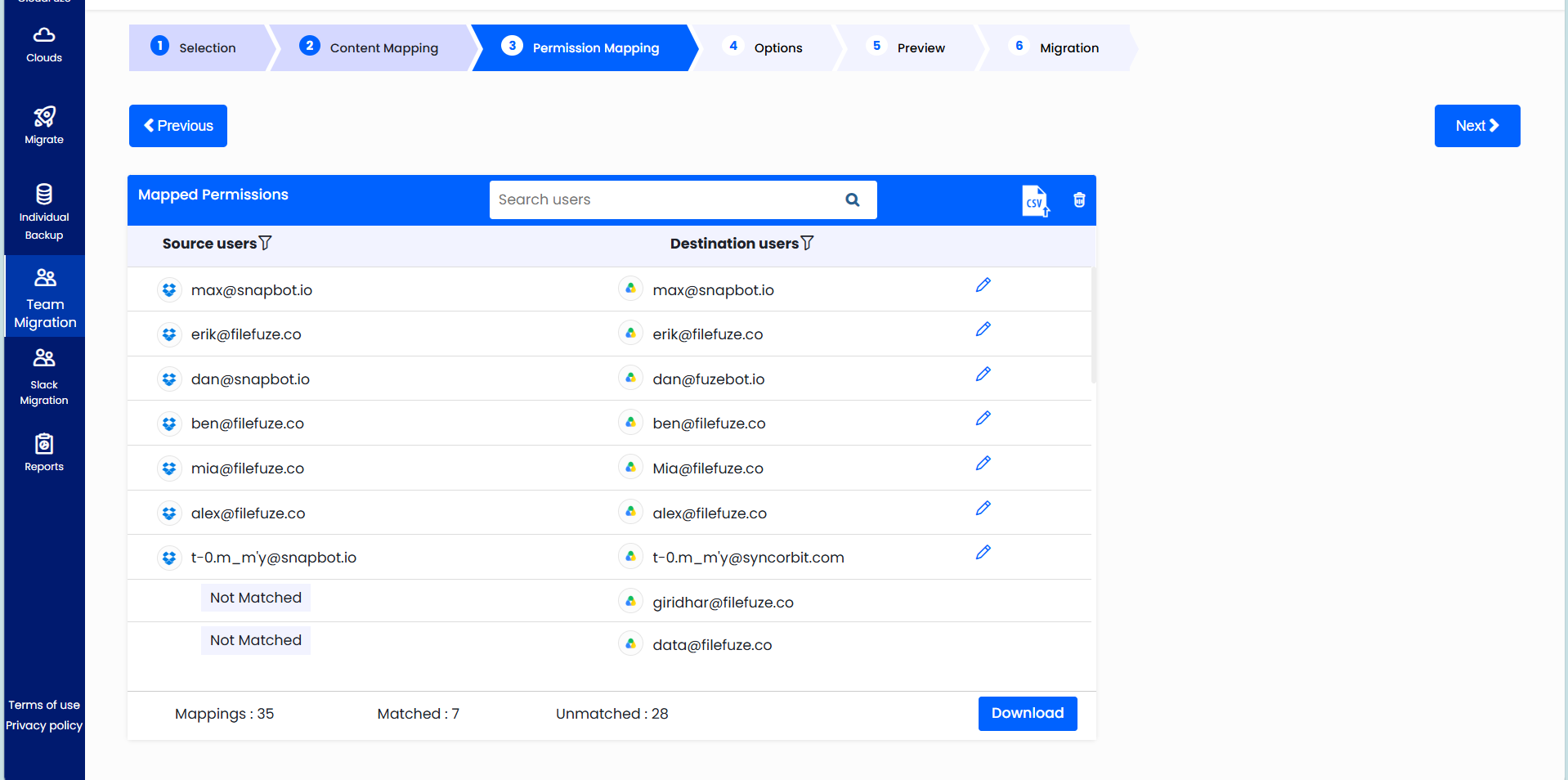This screenshot has height=780, width=1568.
Task: Click Not Matched for giridhar@filefuze.co
Action: [x=256, y=598]
